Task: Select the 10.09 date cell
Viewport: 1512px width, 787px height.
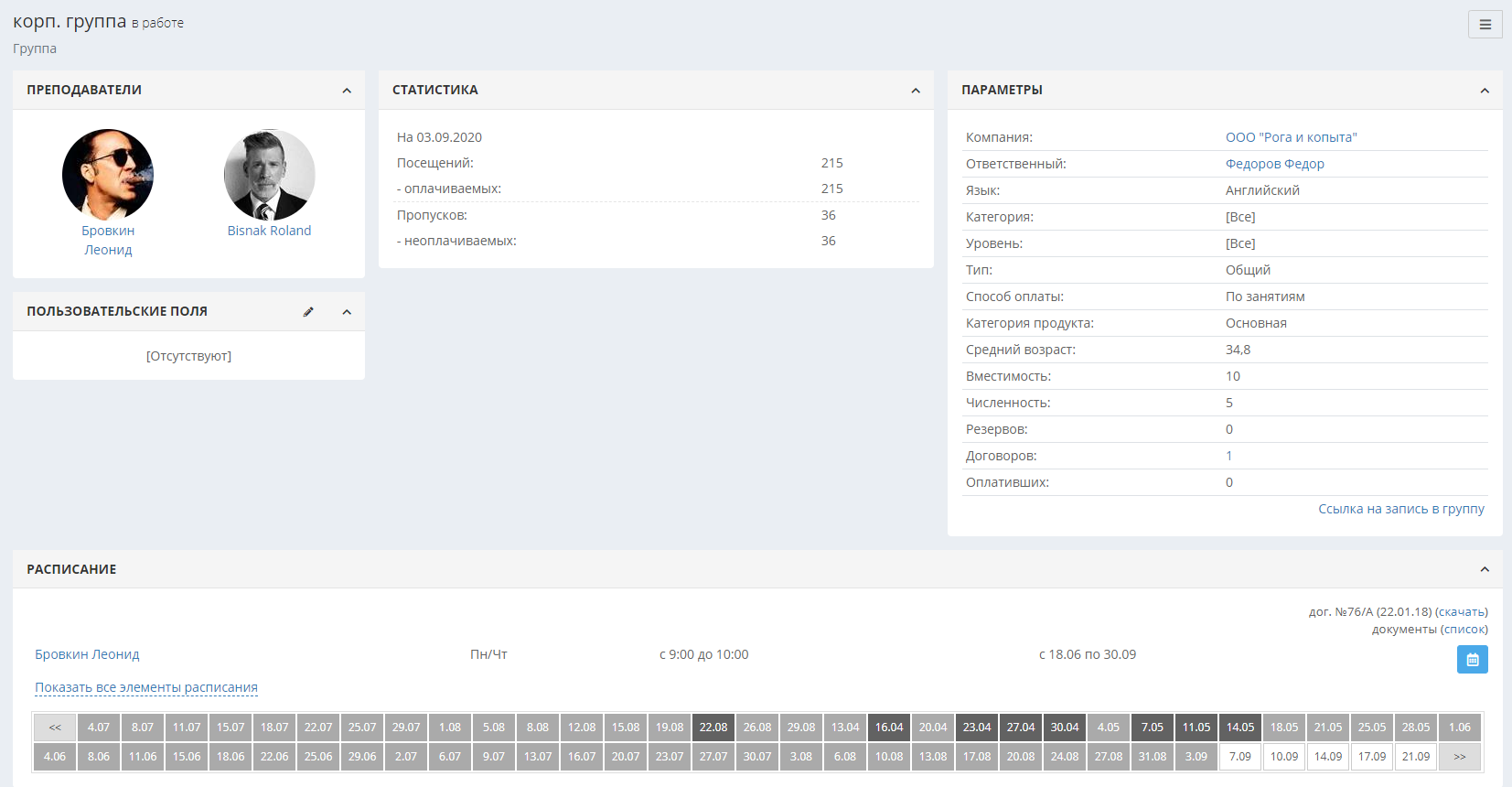Action: pyautogui.click(x=1284, y=757)
